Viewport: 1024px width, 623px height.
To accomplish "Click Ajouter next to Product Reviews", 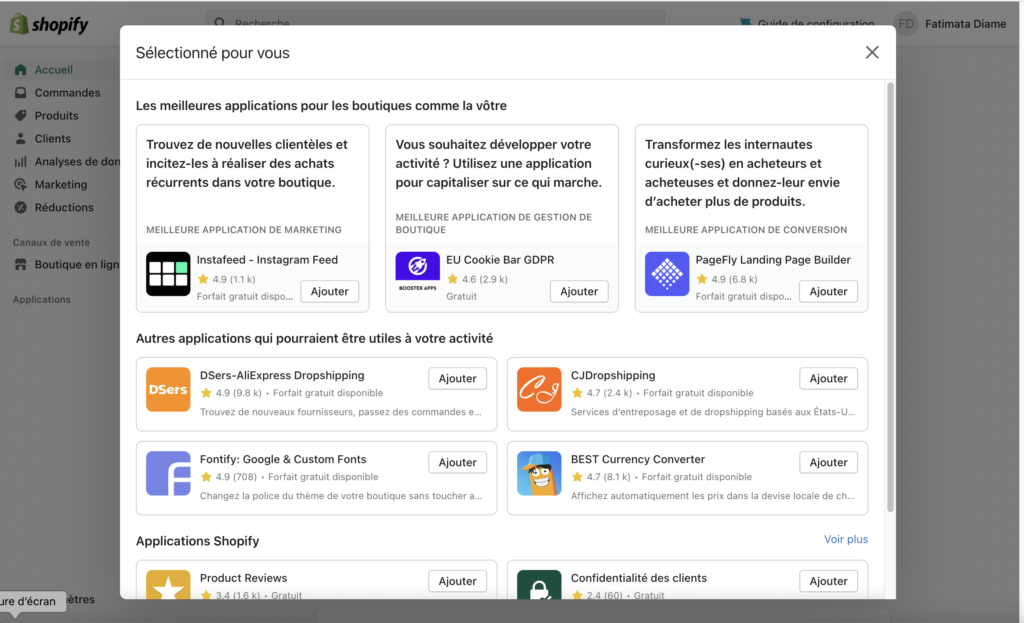I will coord(457,581).
